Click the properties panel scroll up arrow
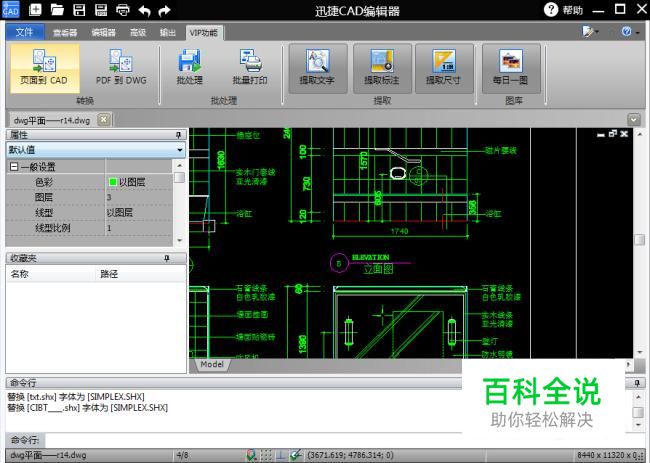650x463 pixels. tap(179, 165)
